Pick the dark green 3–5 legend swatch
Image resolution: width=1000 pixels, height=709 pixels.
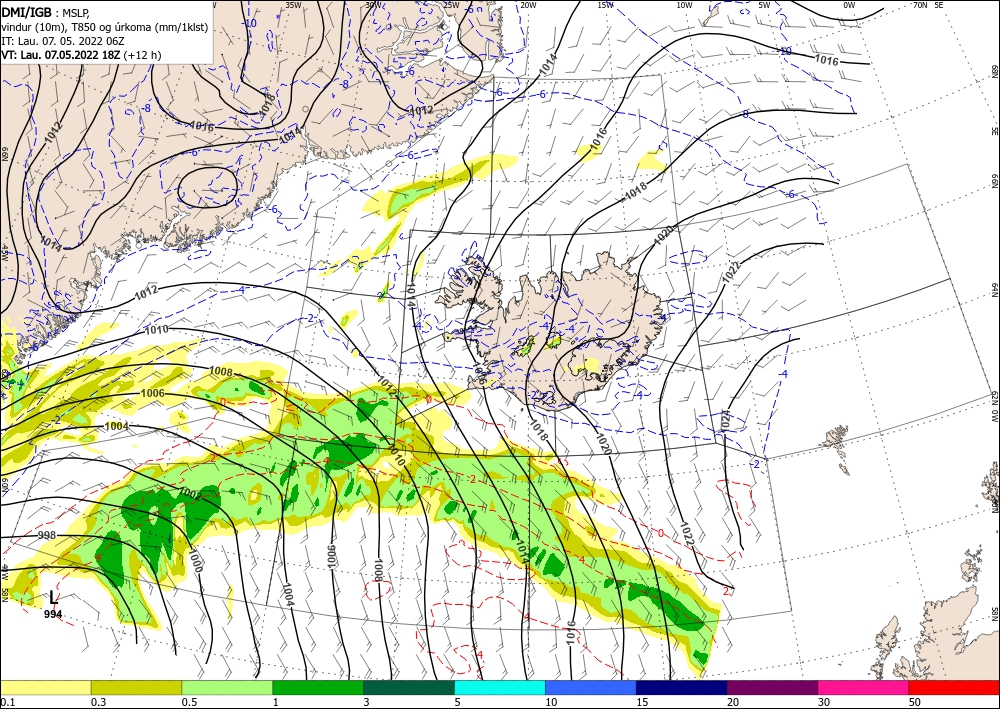click(409, 687)
